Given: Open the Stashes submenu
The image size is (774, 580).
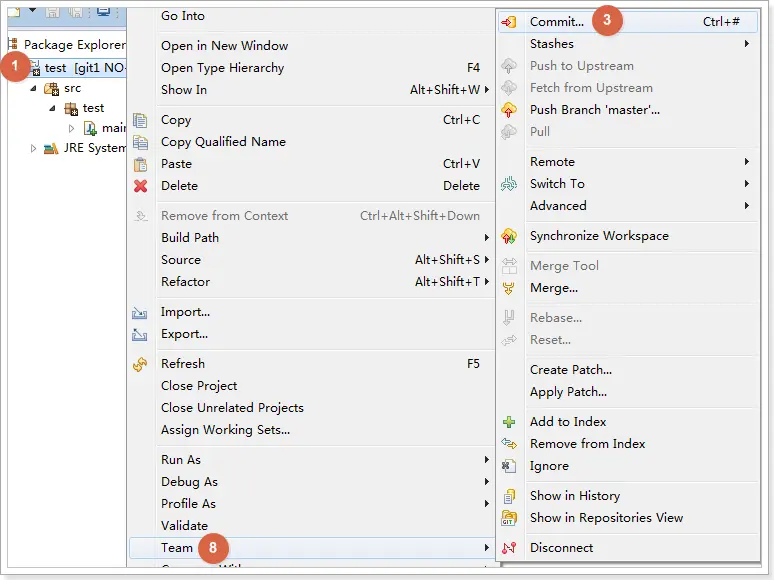Looking at the screenshot, I should 628,44.
